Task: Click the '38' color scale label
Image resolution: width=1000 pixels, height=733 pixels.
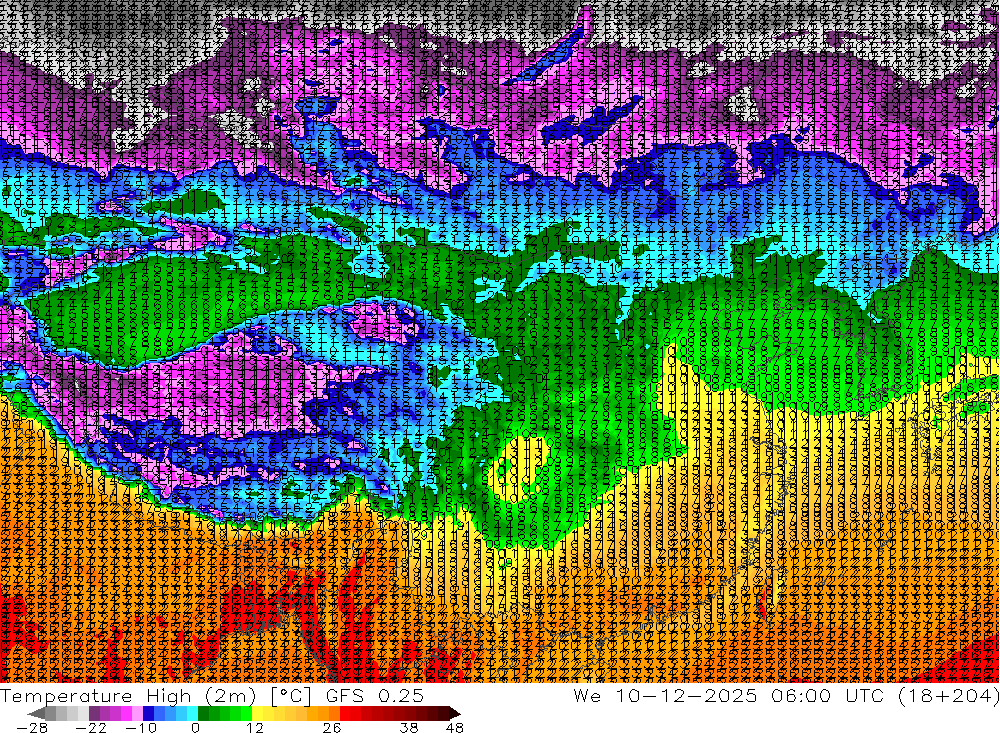Action: point(409,727)
